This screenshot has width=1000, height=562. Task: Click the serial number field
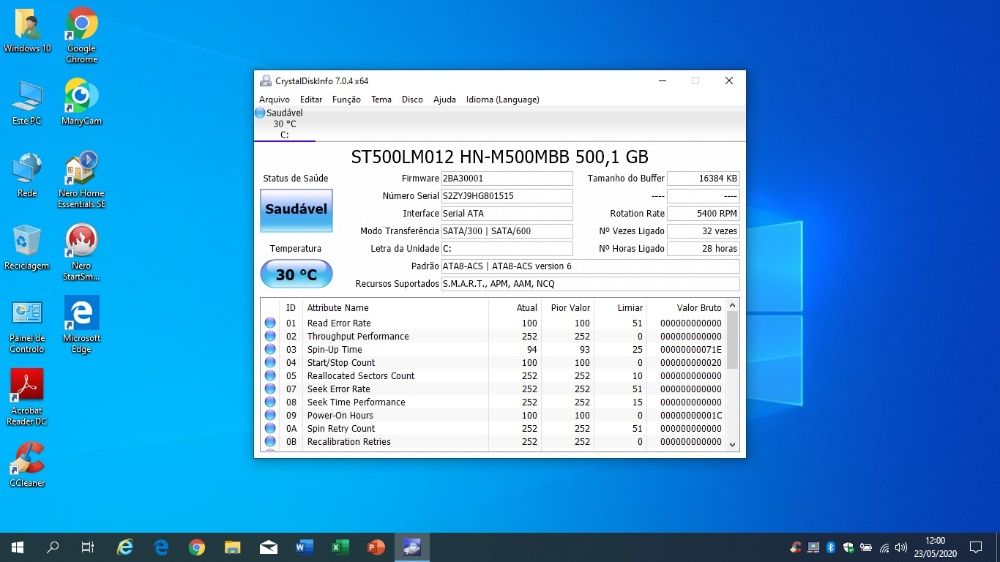[506, 196]
